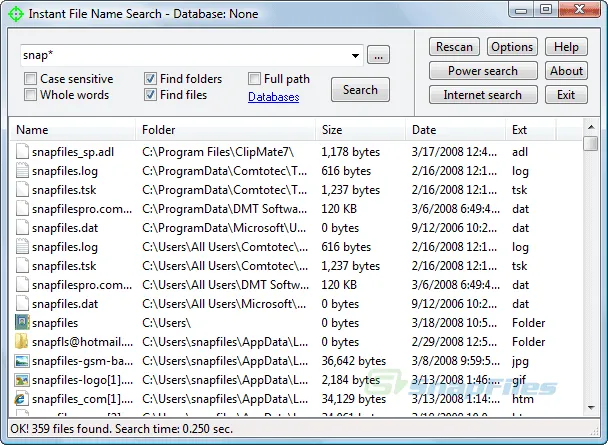Viewport: 608px width, 445px height.
Task: Click the results scrollbar up arrow
Action: pyautogui.click(x=591, y=127)
